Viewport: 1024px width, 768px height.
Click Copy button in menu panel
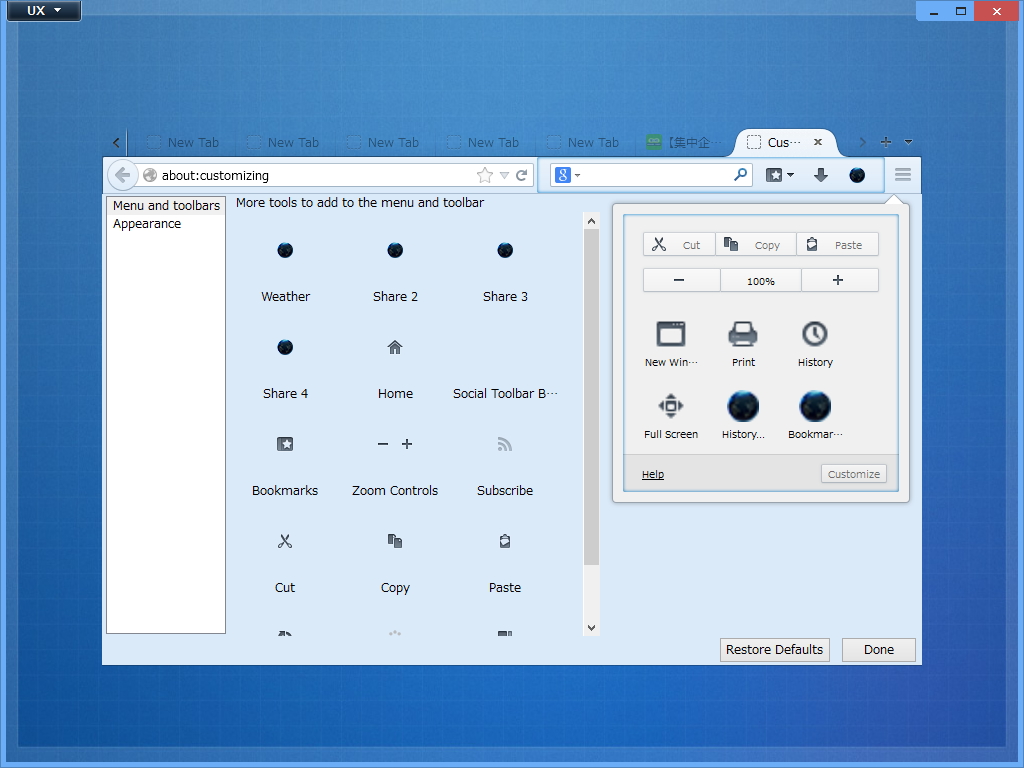[756, 244]
